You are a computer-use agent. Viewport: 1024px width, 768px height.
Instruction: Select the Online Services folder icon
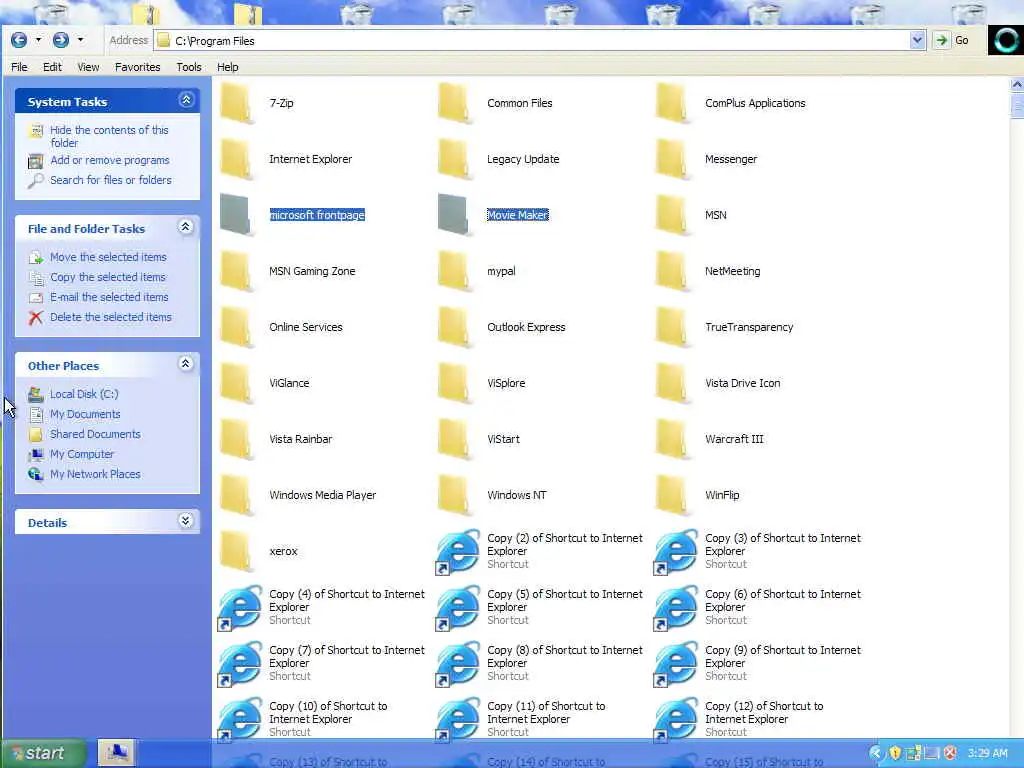click(237, 327)
